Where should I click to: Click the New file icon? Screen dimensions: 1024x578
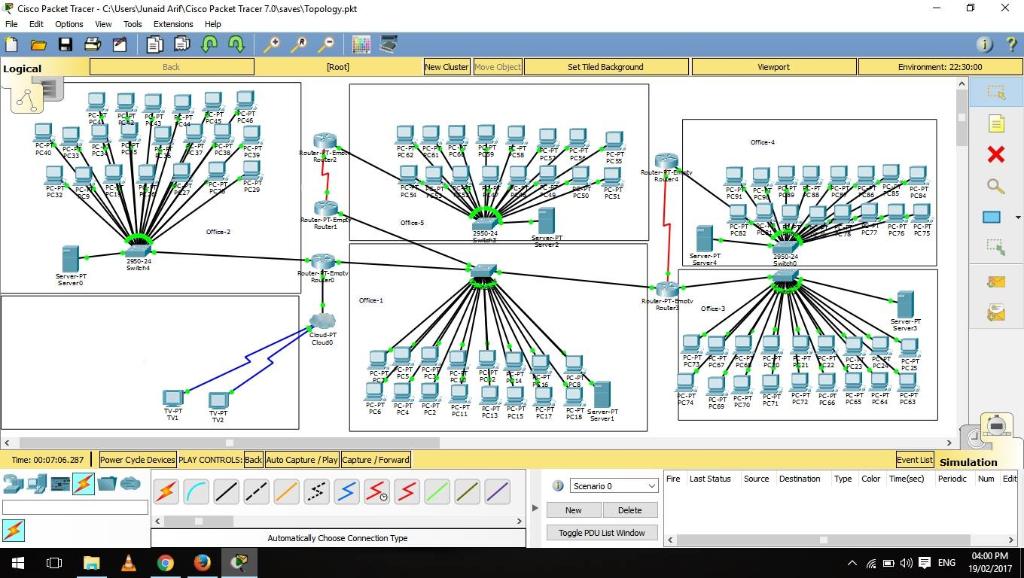[x=12, y=44]
